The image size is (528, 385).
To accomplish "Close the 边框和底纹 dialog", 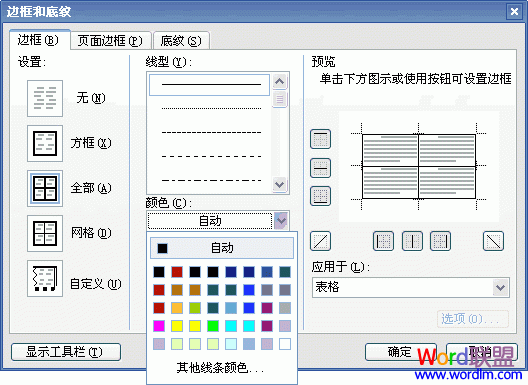I will click(514, 12).
